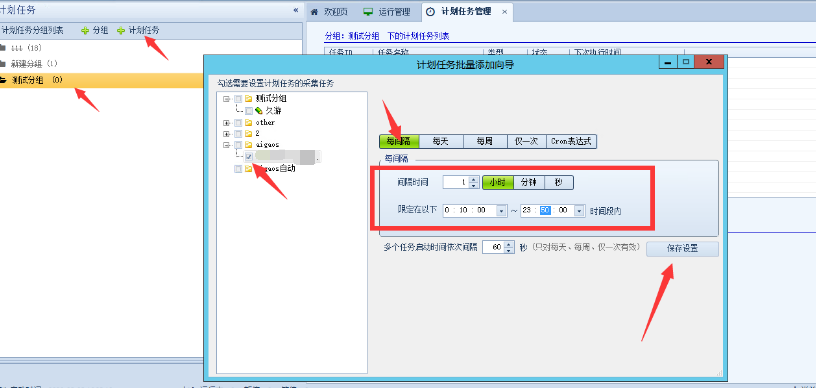Click the 60 seconds delay field

[494, 248]
